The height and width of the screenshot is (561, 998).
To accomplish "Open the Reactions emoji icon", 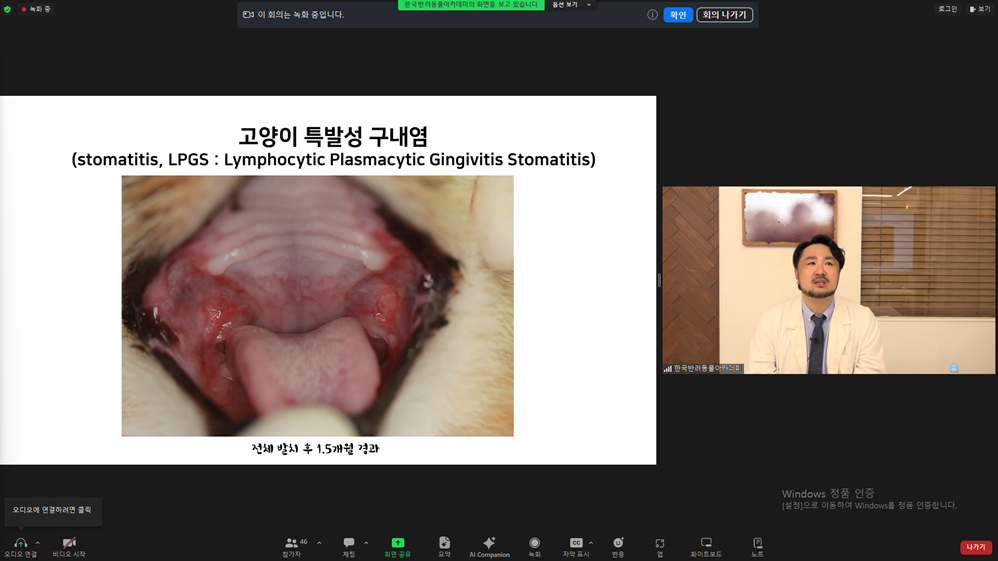I will click(x=618, y=543).
